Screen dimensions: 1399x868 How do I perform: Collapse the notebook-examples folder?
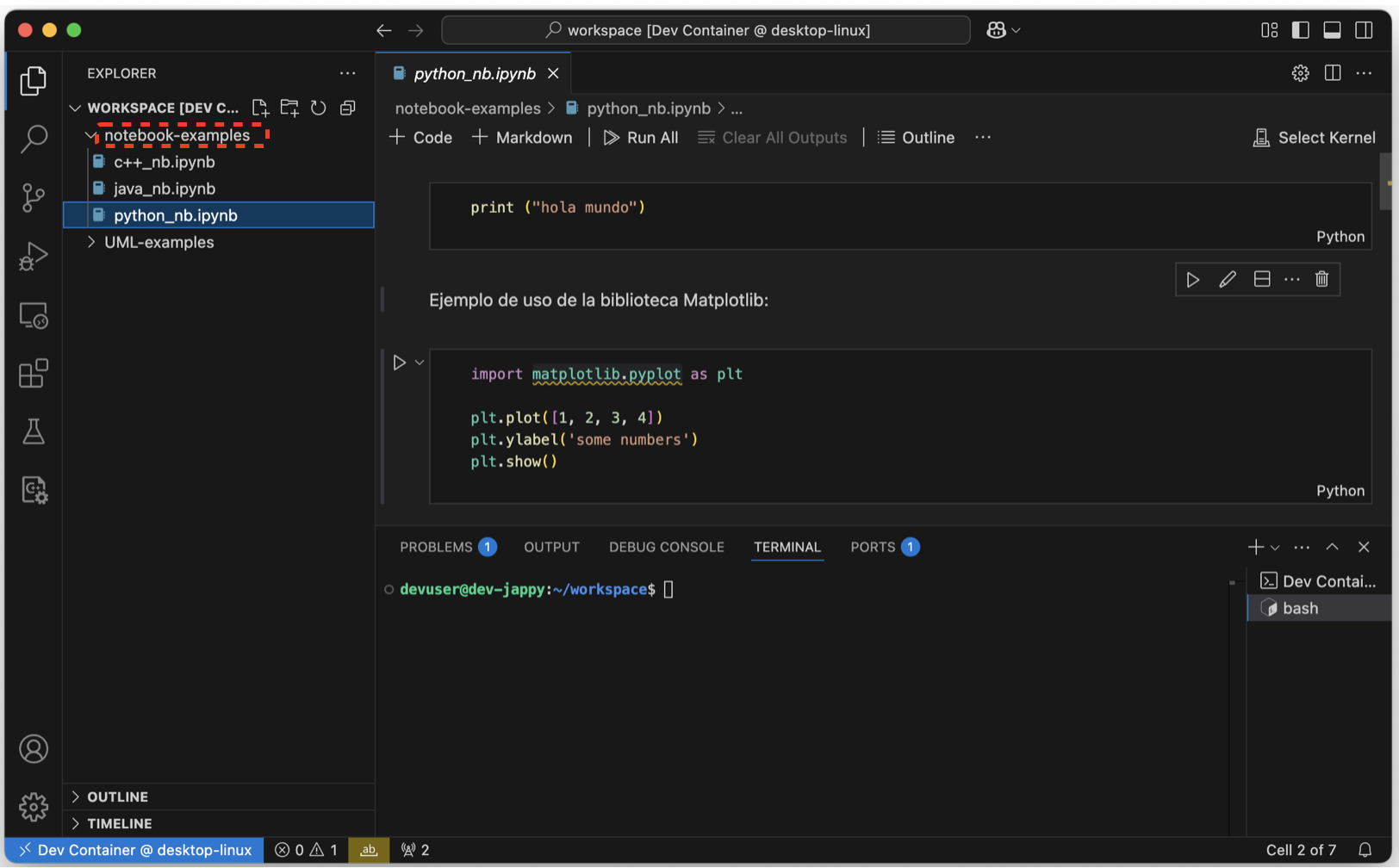[91, 136]
